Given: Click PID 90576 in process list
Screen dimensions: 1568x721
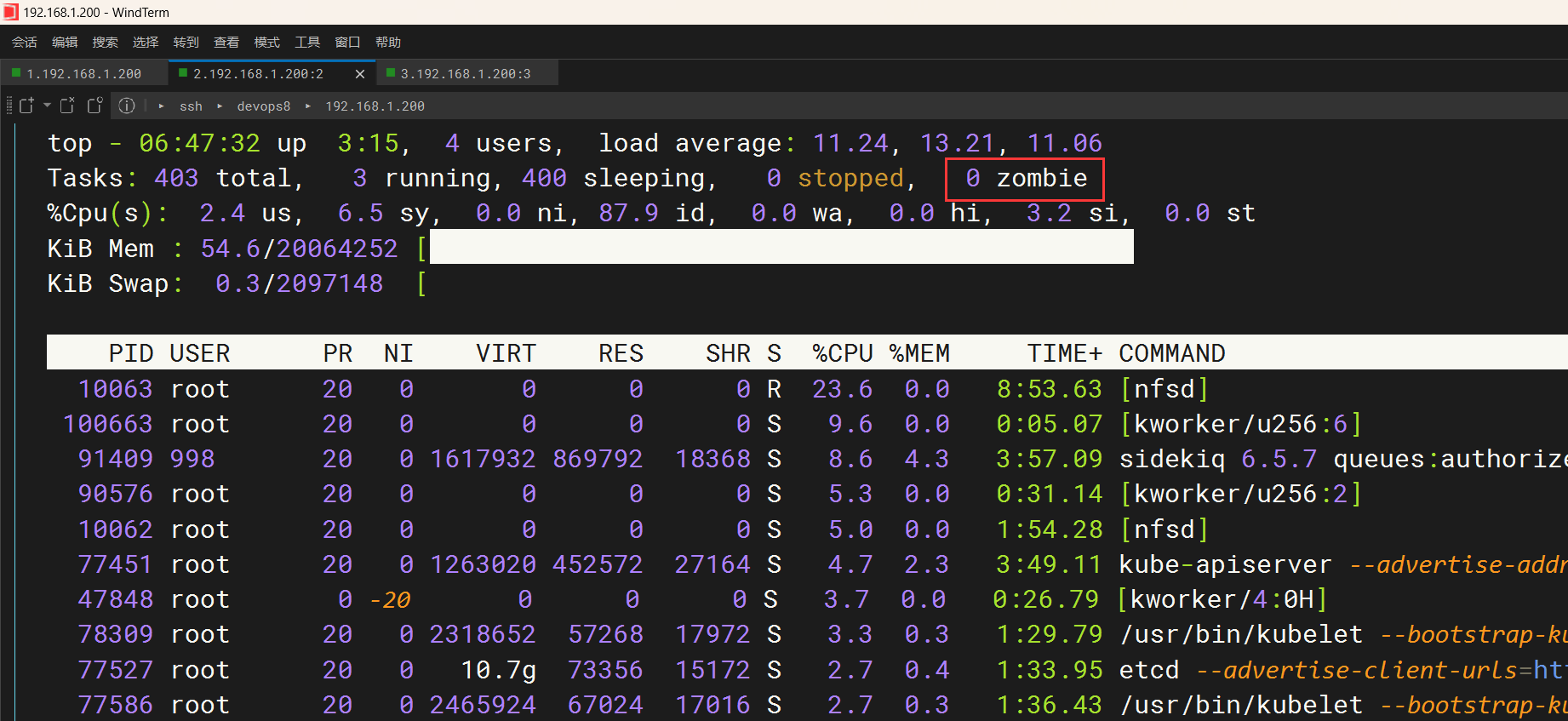Looking at the screenshot, I should pos(116,495).
